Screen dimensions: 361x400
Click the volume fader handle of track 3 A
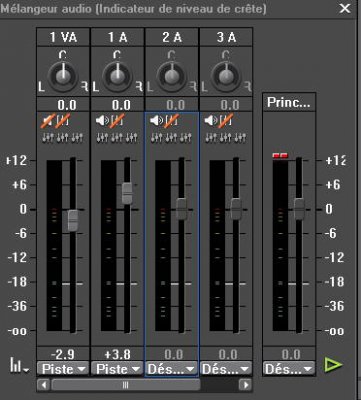pyautogui.click(x=236, y=209)
